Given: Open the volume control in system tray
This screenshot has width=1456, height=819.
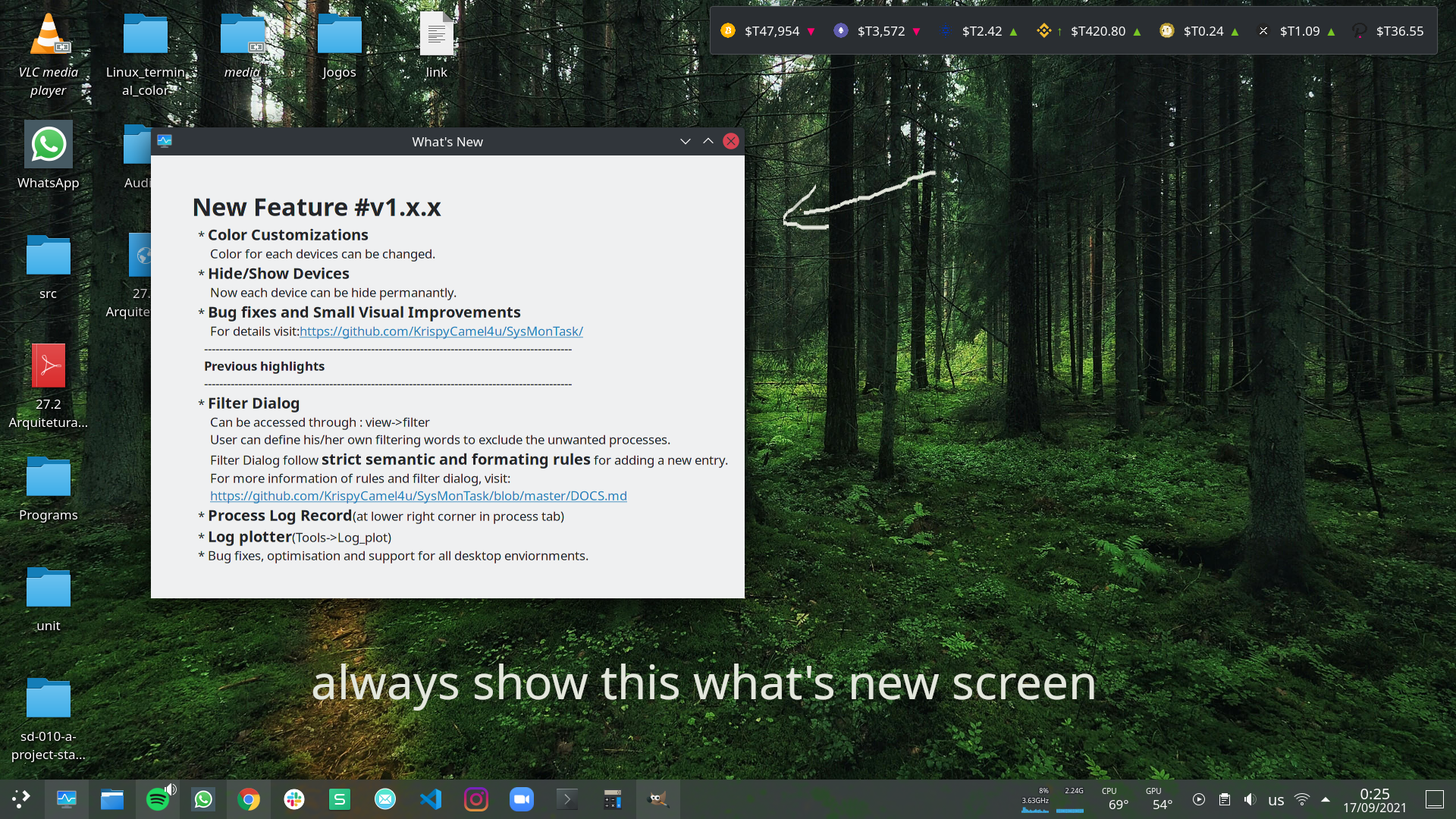Looking at the screenshot, I should click(1250, 799).
